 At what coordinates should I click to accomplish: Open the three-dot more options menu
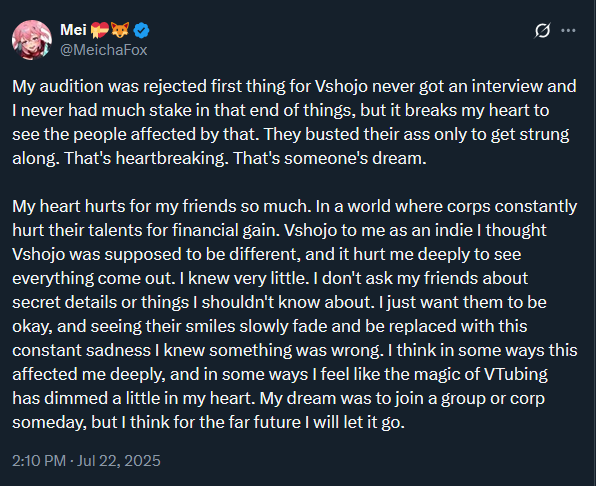click(568, 31)
